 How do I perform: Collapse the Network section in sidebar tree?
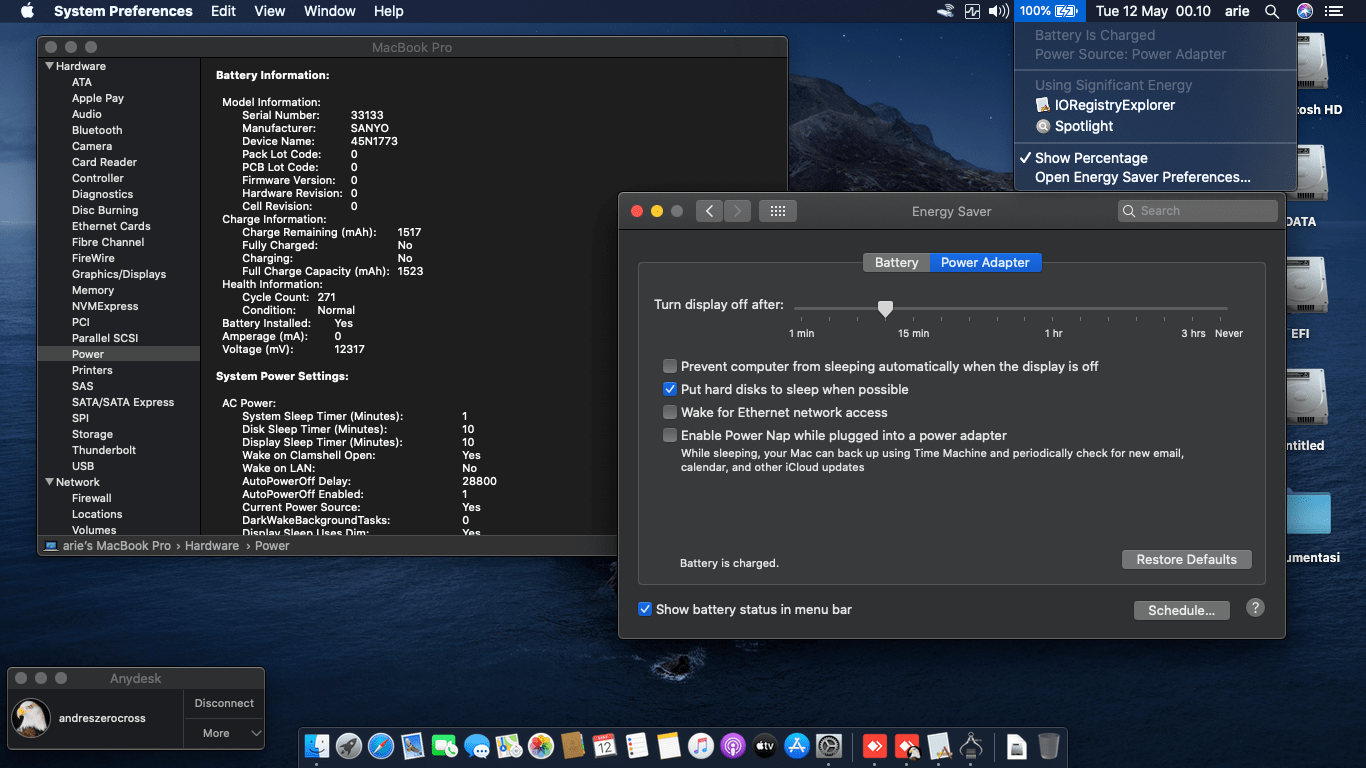coord(49,482)
